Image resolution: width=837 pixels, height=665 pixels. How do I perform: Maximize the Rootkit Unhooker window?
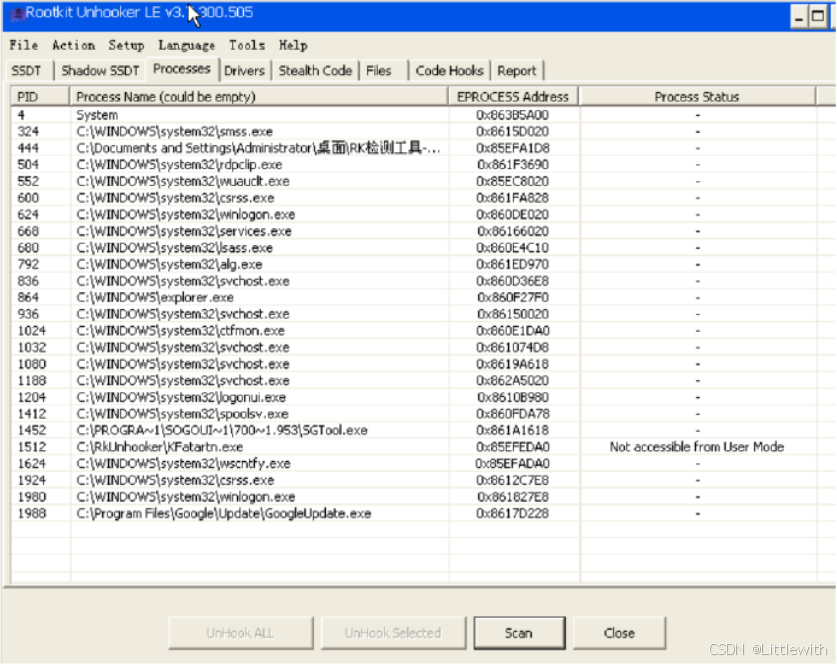click(x=817, y=17)
